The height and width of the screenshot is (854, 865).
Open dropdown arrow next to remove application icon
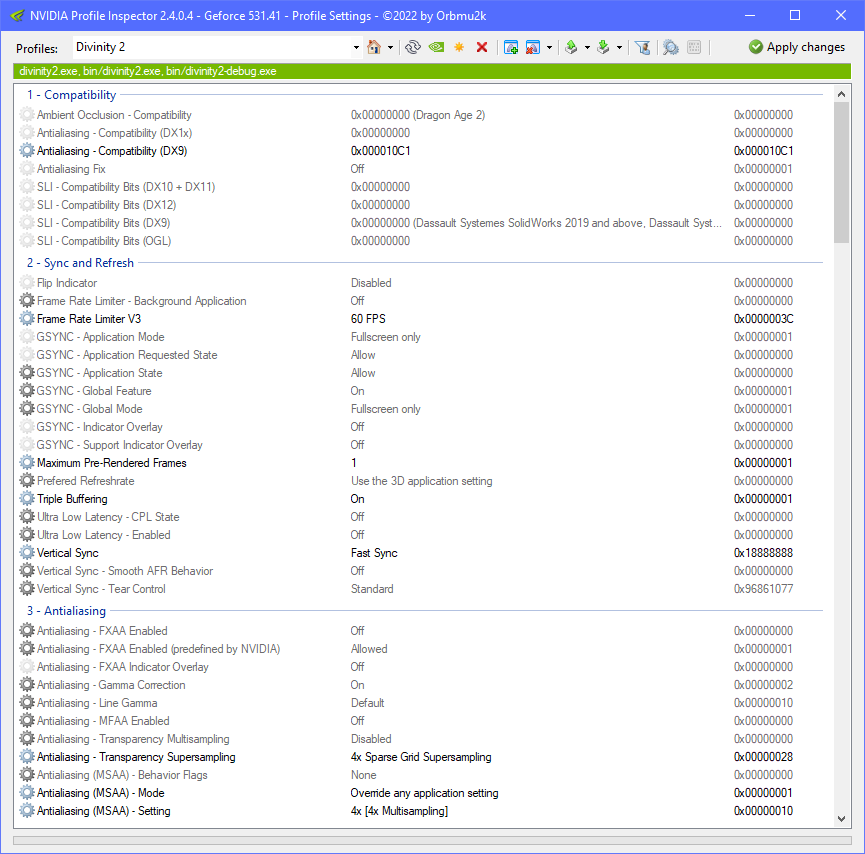pyautogui.click(x=549, y=47)
